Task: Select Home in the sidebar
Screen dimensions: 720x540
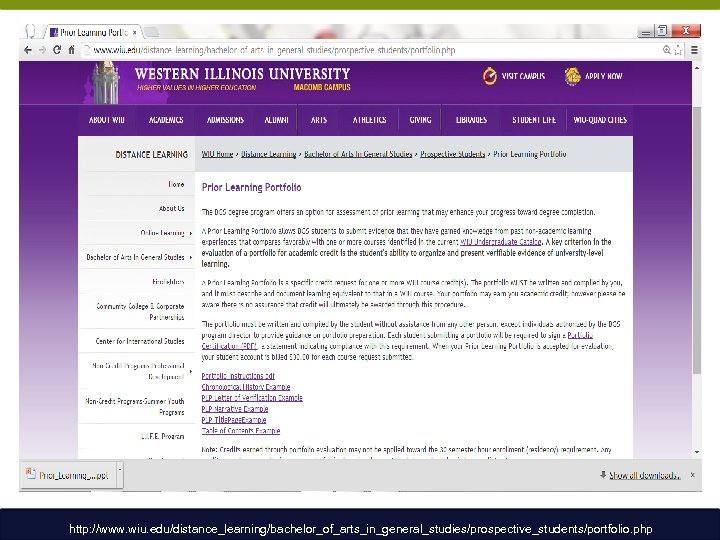Action: (x=176, y=184)
